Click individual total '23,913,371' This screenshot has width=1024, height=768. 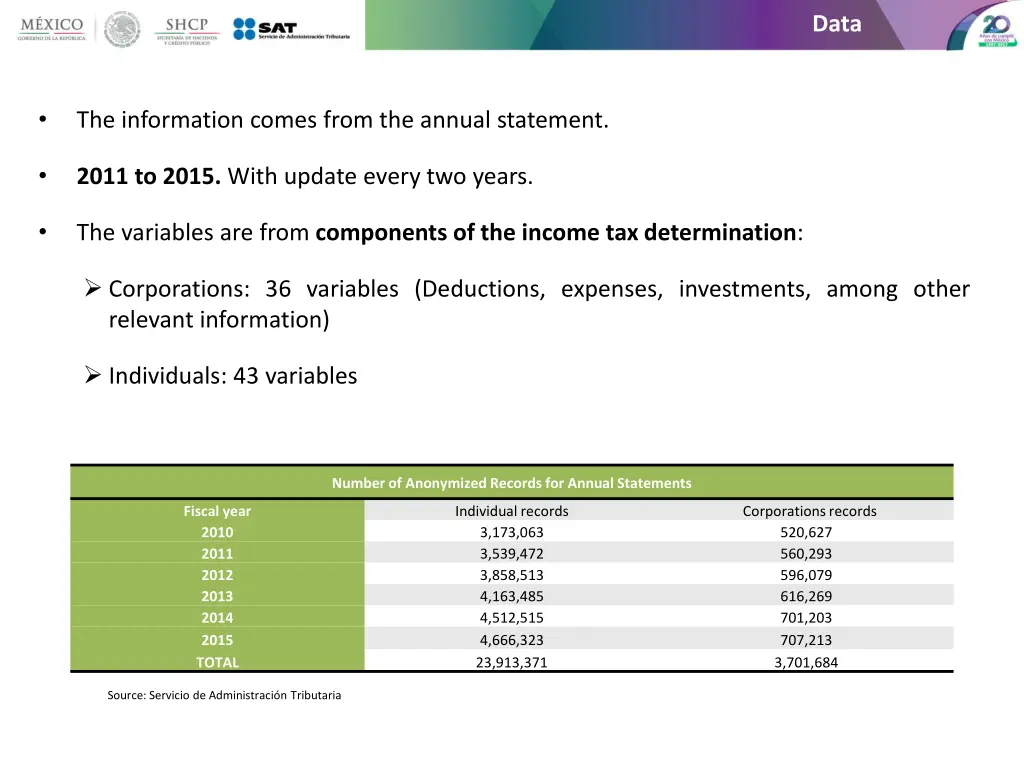(511, 663)
